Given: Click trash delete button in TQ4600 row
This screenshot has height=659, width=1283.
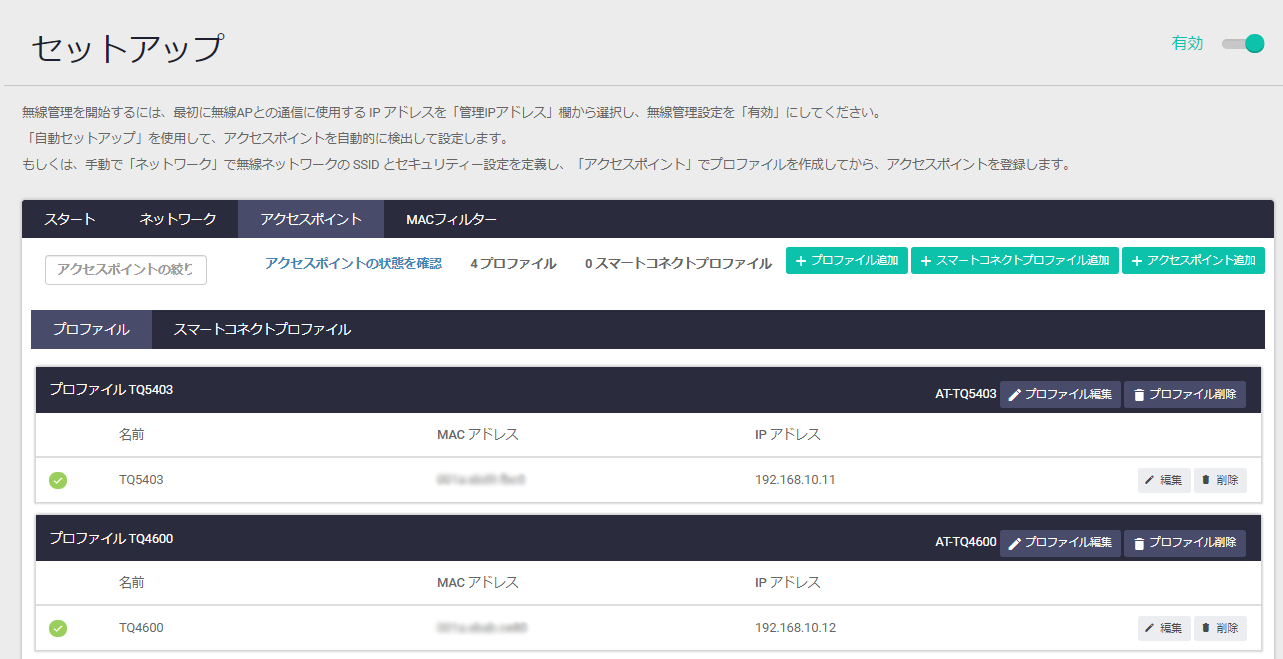Looking at the screenshot, I should [1220, 628].
